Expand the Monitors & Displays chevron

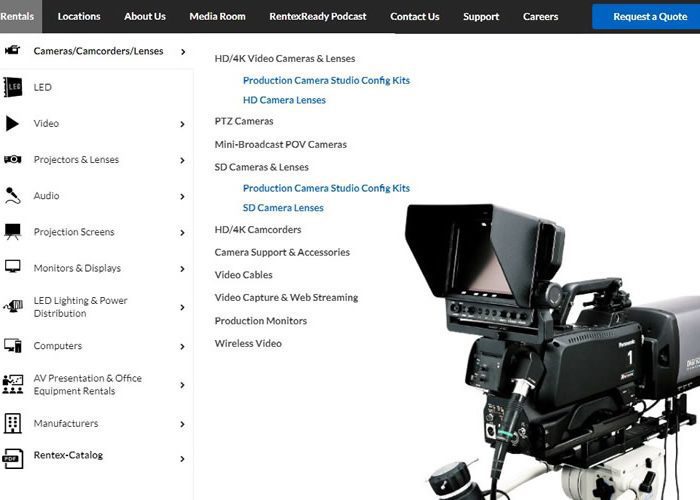182,269
